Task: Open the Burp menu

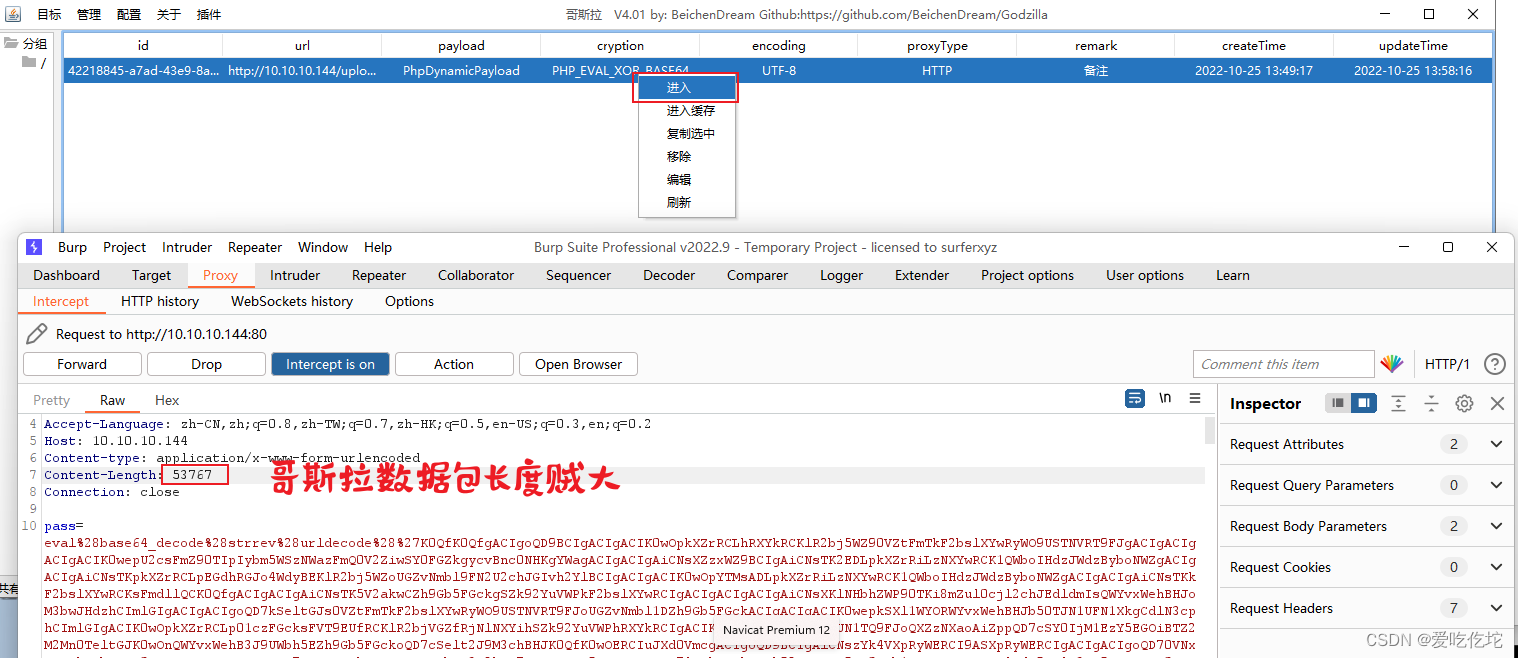Action: [x=72, y=247]
